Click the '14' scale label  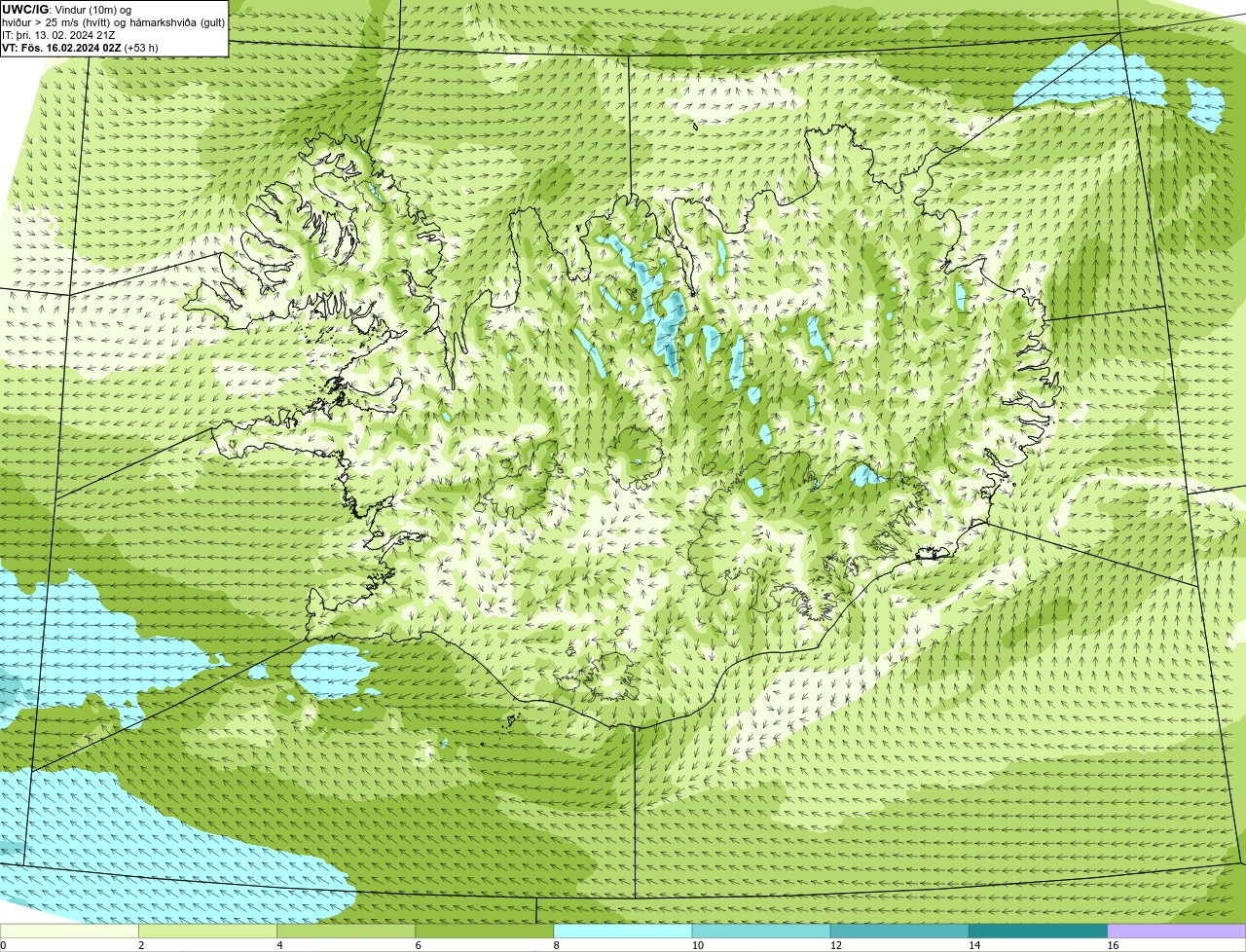[973, 945]
